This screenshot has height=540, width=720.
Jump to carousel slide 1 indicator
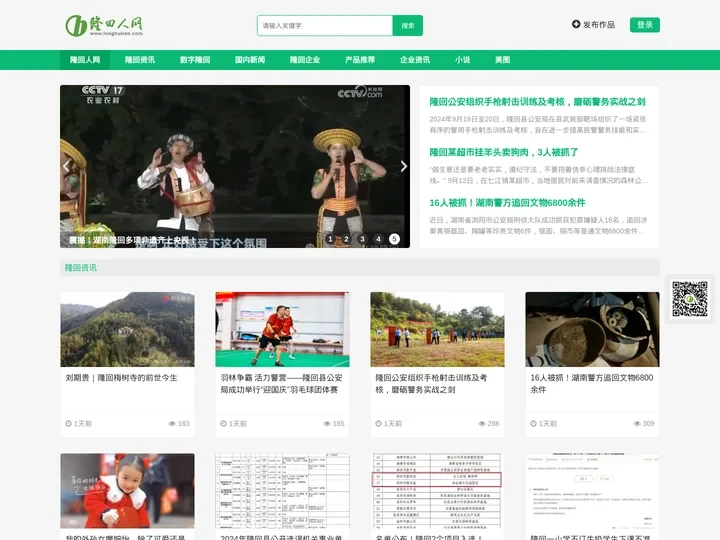click(x=330, y=239)
